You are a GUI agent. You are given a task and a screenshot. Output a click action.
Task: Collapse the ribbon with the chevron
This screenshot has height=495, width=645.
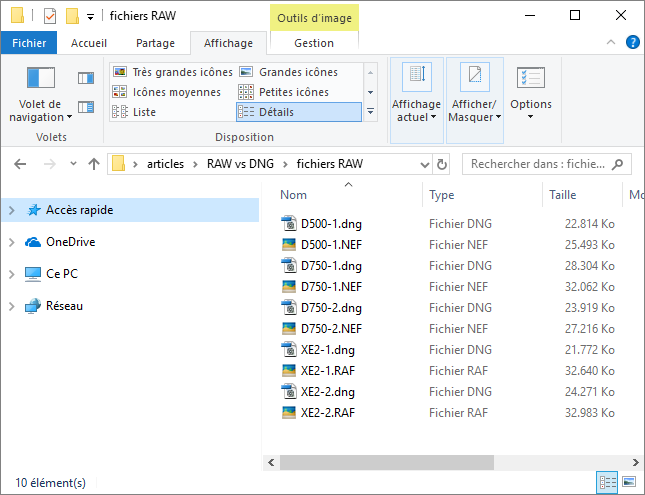pos(611,42)
